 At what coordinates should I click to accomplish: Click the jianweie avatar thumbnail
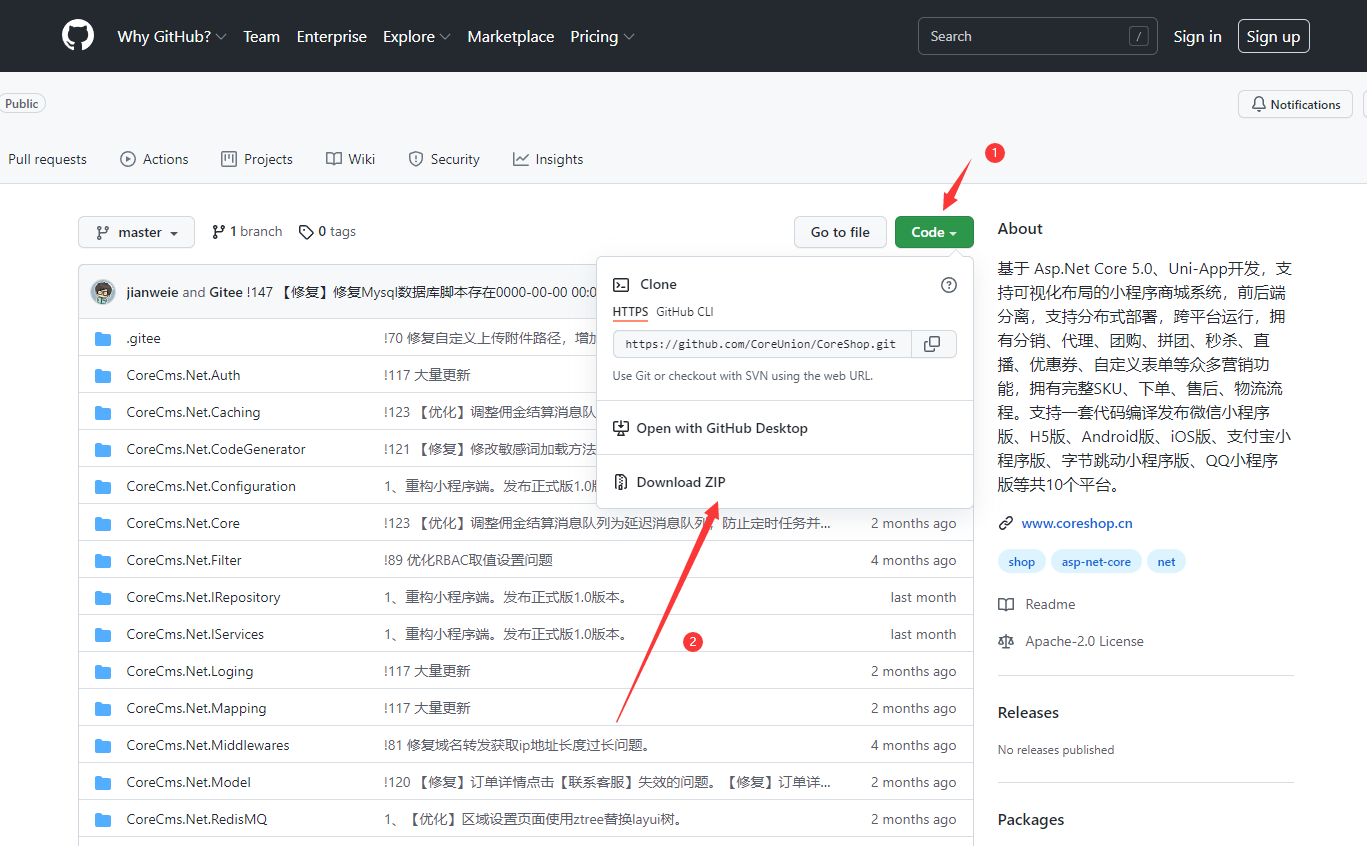click(103, 292)
